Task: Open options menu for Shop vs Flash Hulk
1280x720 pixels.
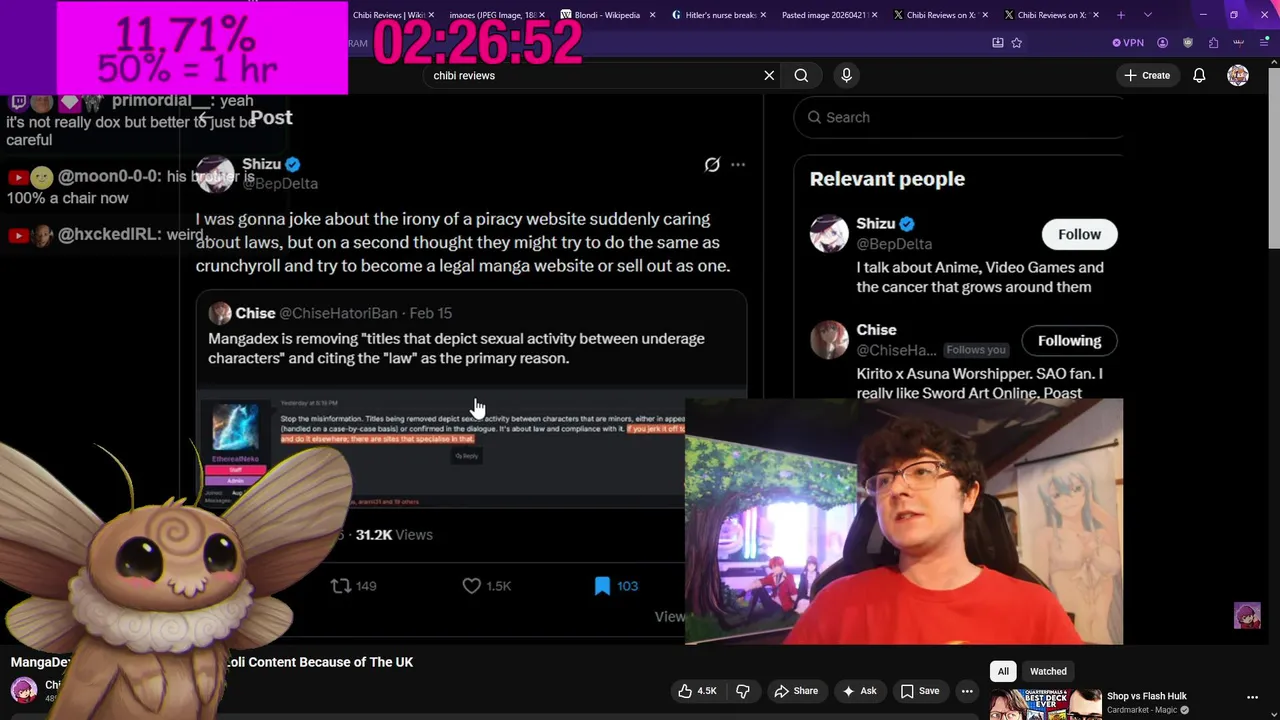Action: [1252, 697]
